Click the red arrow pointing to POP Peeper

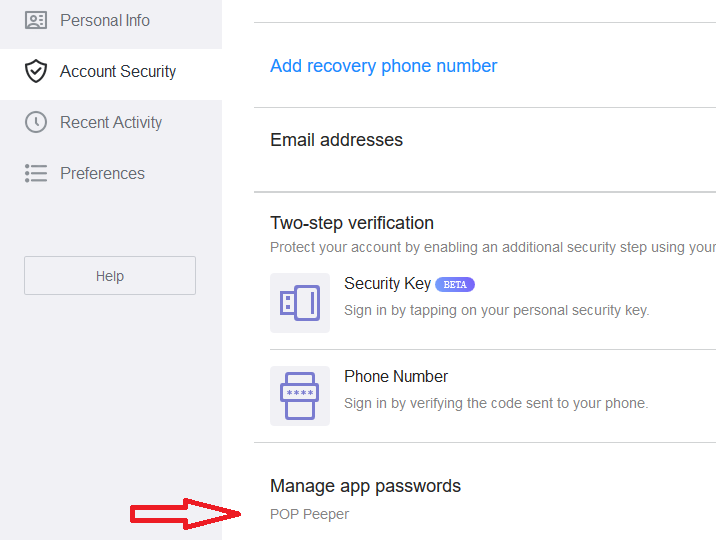coord(185,514)
